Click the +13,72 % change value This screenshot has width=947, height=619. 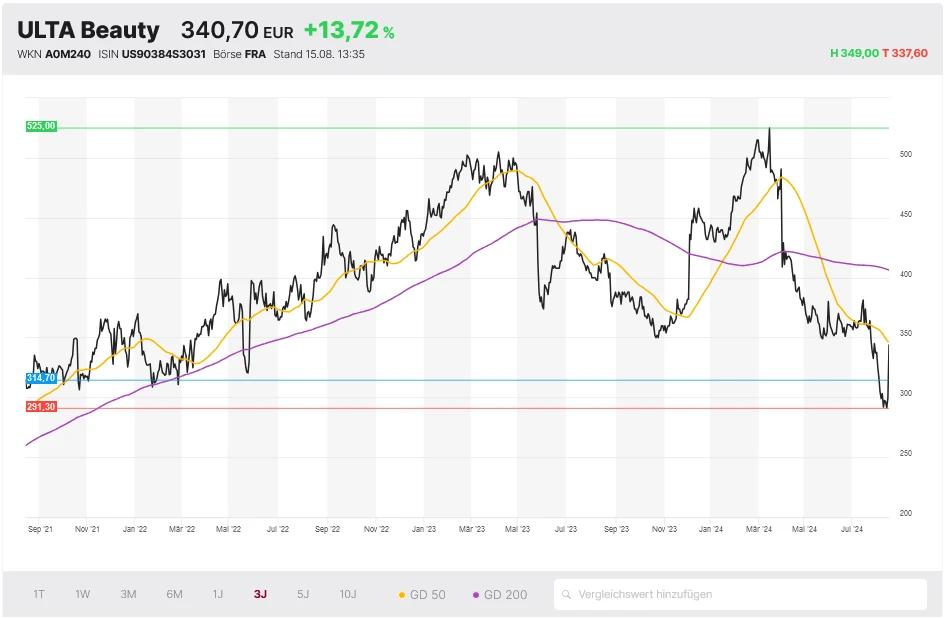(348, 32)
